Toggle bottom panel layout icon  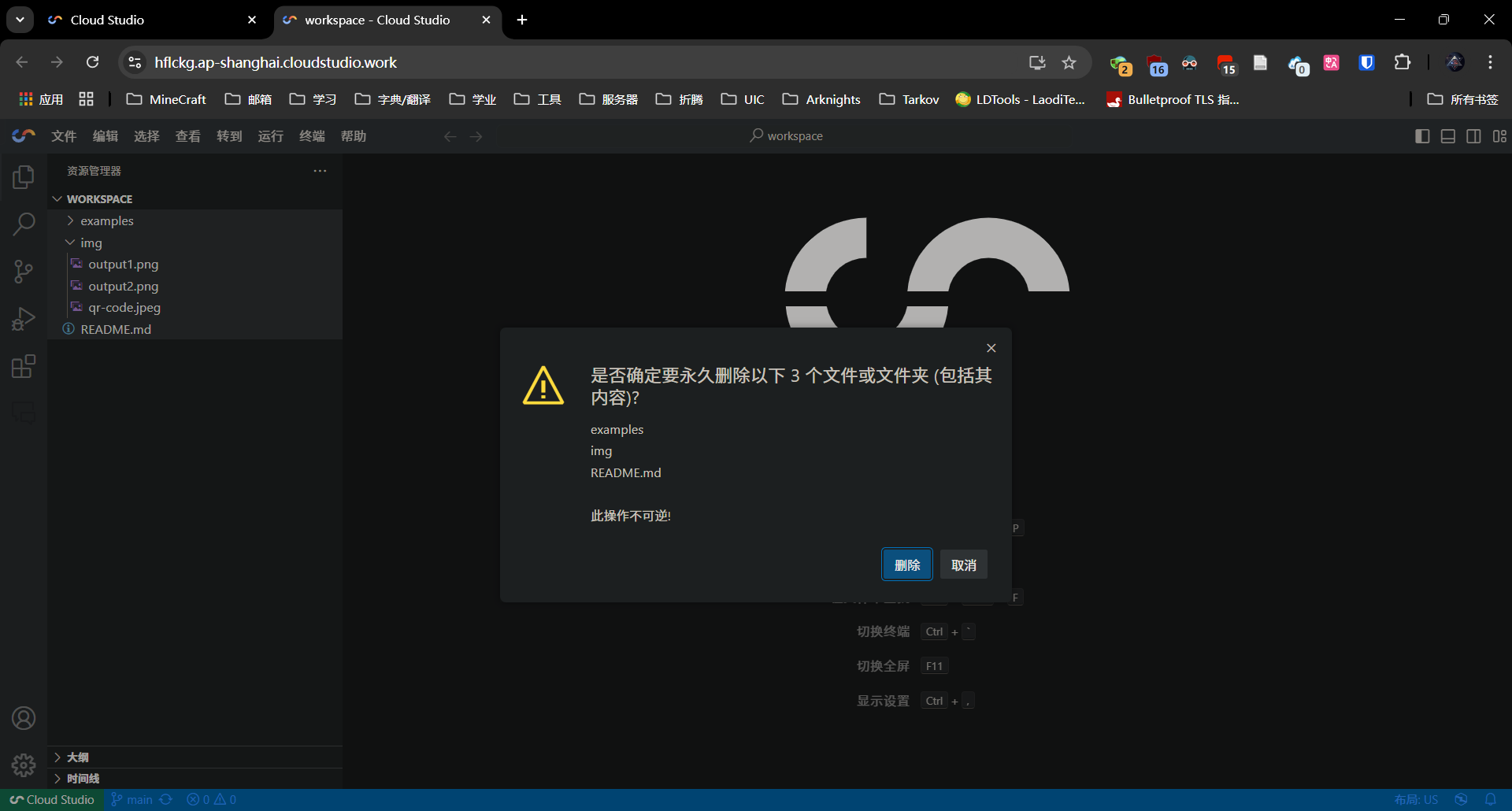1448,136
